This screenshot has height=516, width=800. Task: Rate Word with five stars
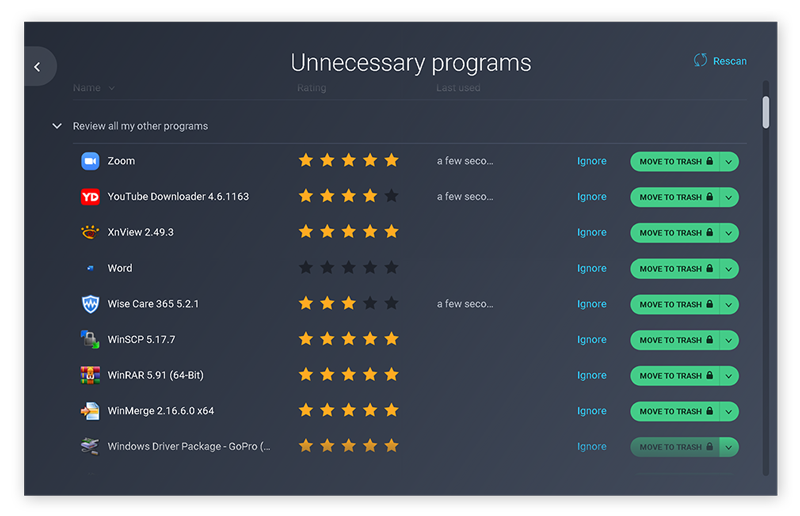391,268
